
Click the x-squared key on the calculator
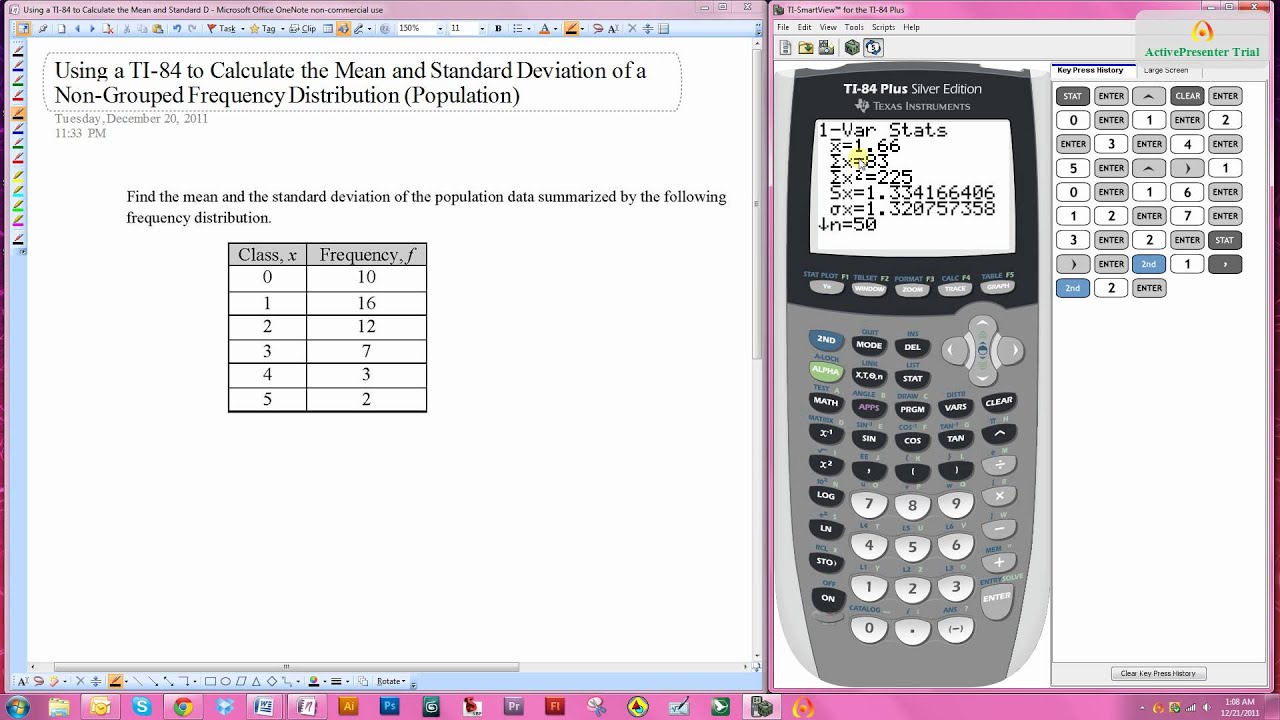[x=826, y=464]
